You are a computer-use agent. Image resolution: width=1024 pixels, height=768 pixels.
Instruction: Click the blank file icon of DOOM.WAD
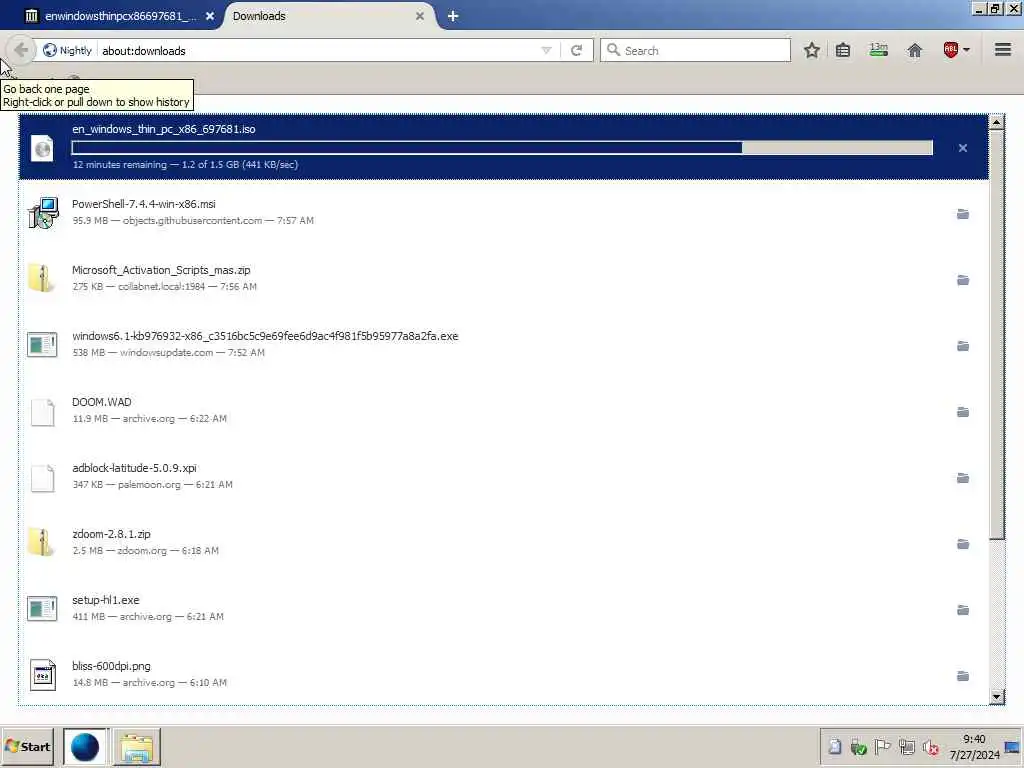[x=42, y=412]
